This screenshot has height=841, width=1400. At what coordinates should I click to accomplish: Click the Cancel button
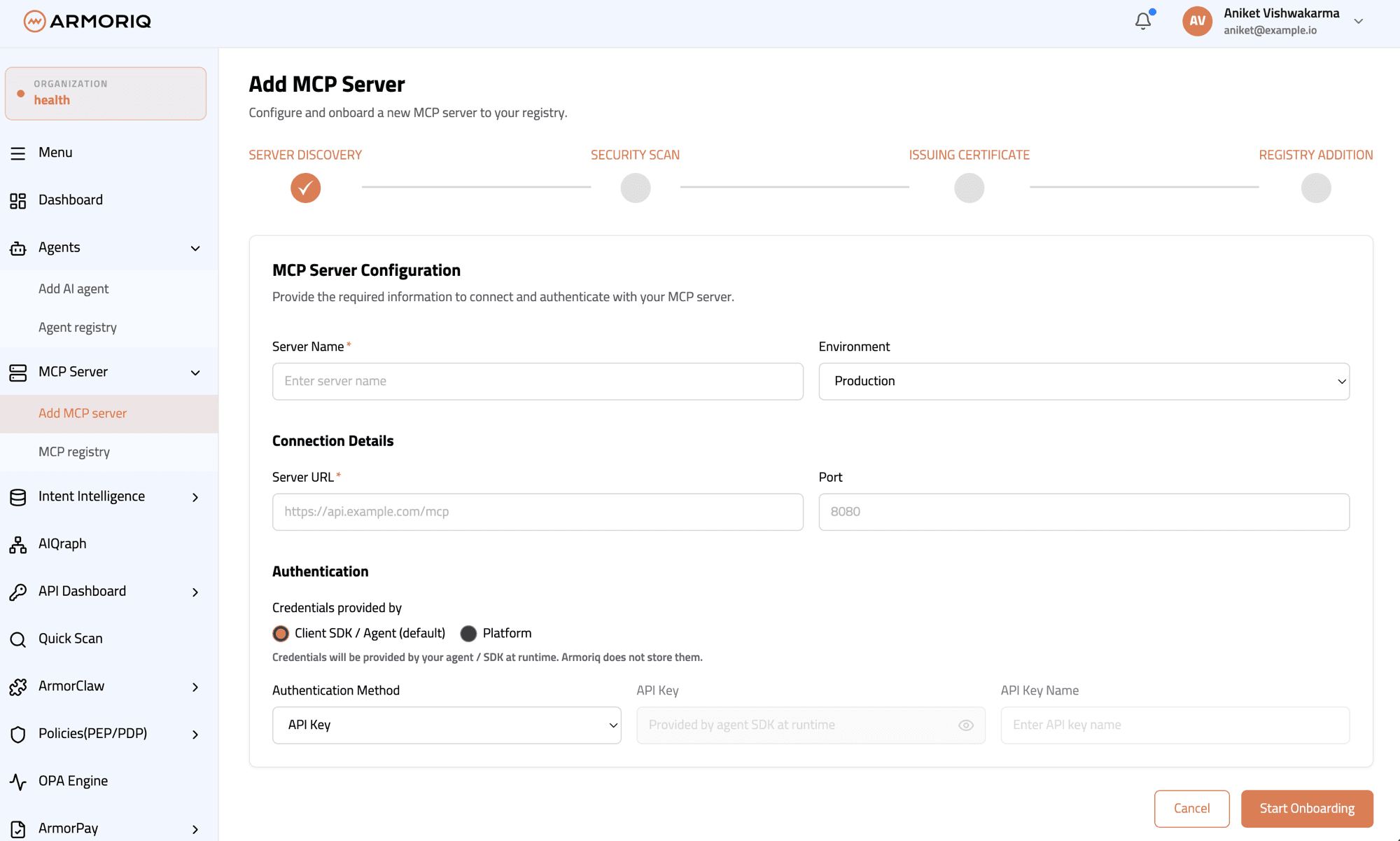click(x=1191, y=809)
